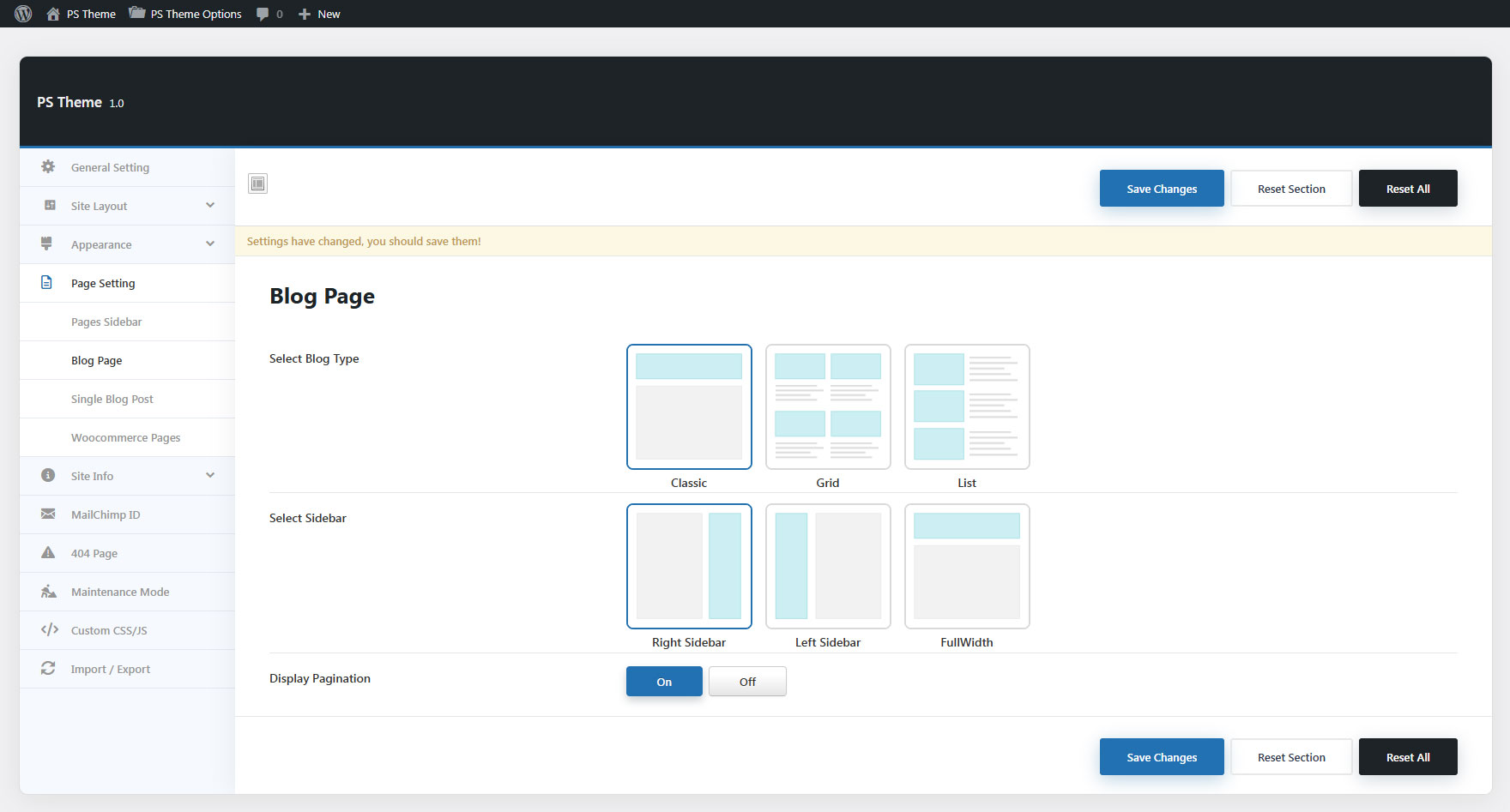Click the Import / Export refresh icon
1510x812 pixels.
[x=48, y=669]
